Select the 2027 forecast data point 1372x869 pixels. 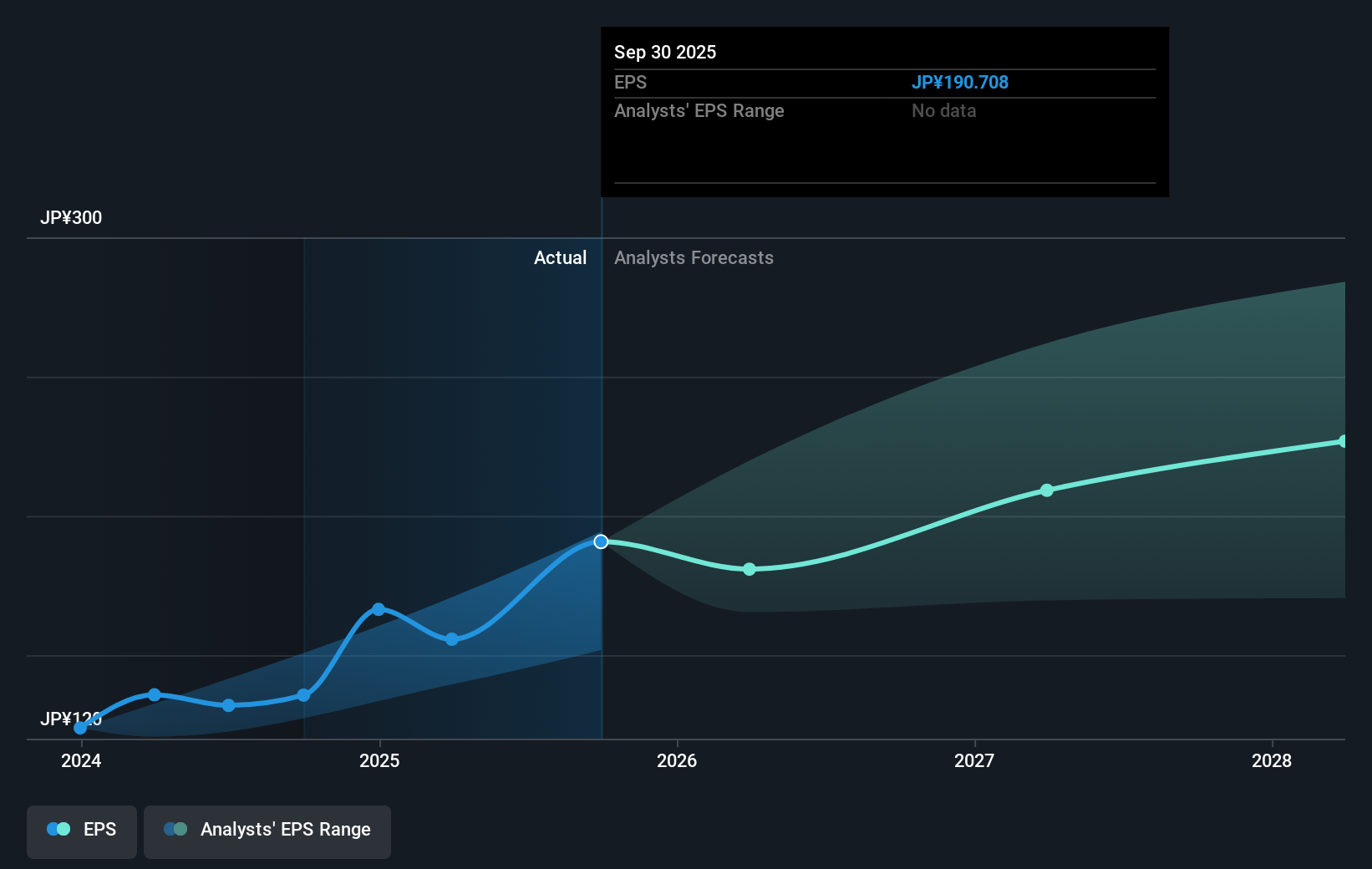tap(1047, 490)
